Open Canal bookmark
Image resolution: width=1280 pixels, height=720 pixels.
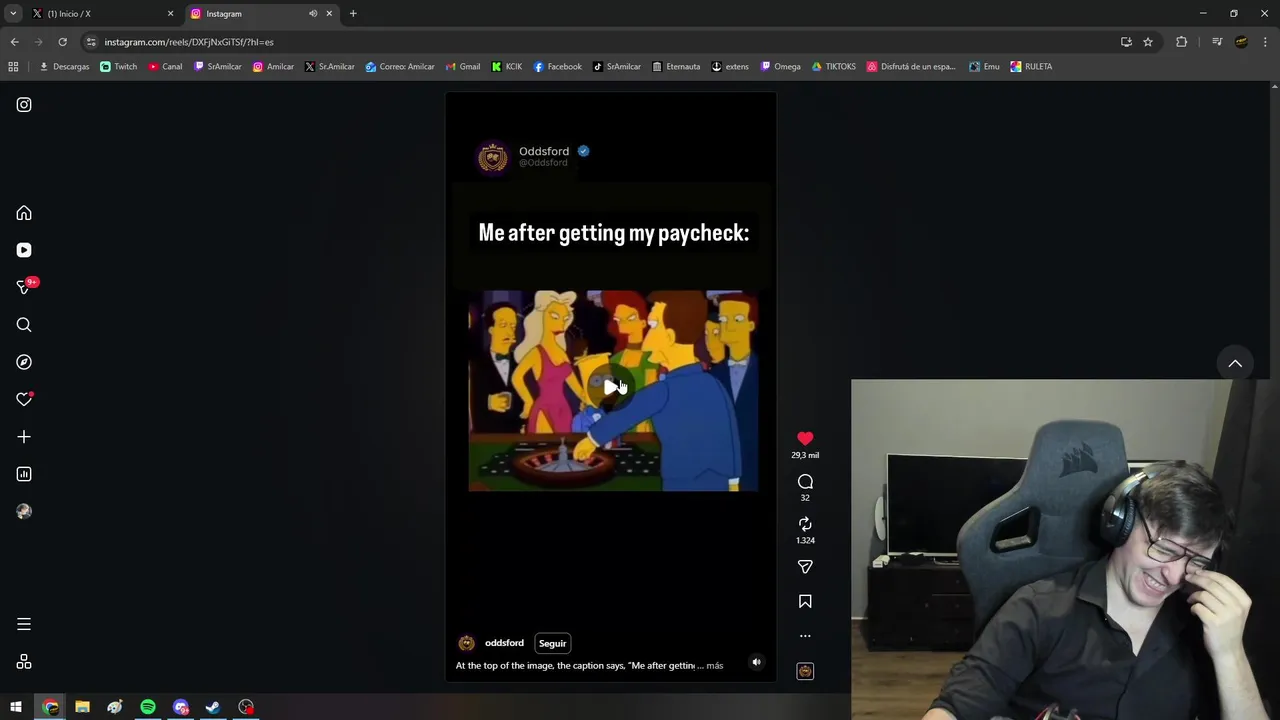[x=165, y=67]
